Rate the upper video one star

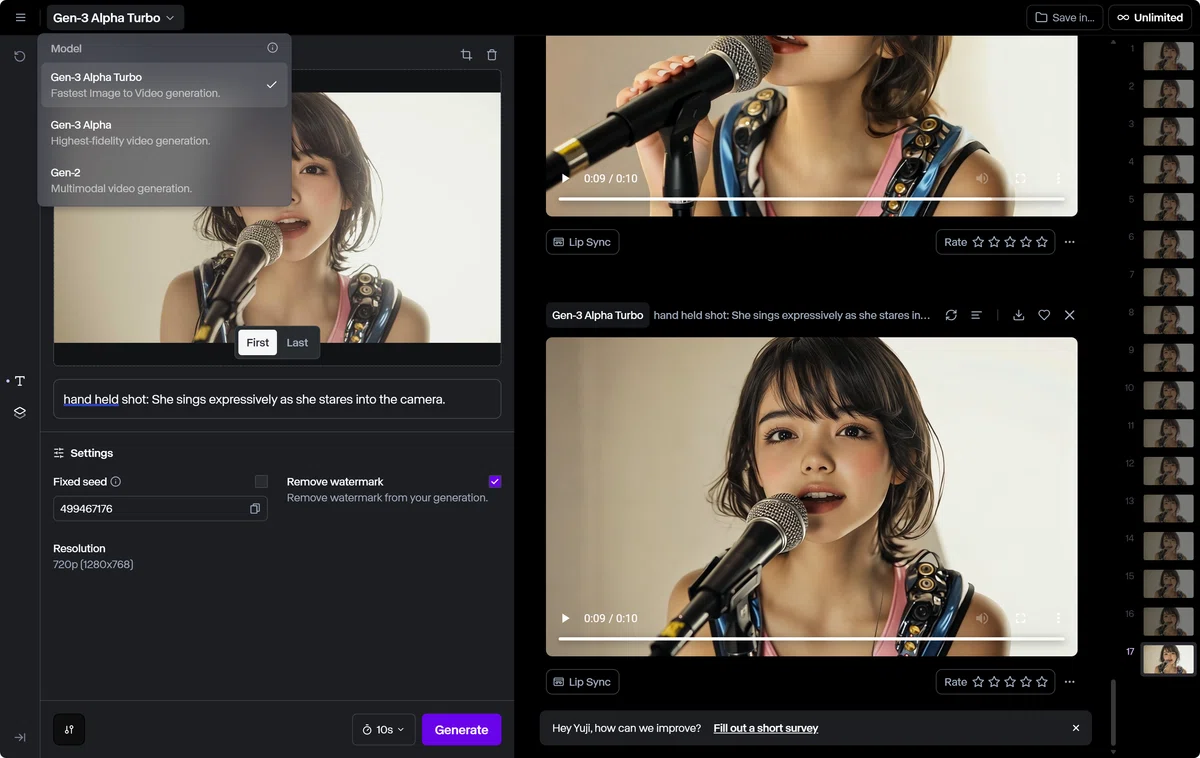pyautogui.click(x=978, y=242)
